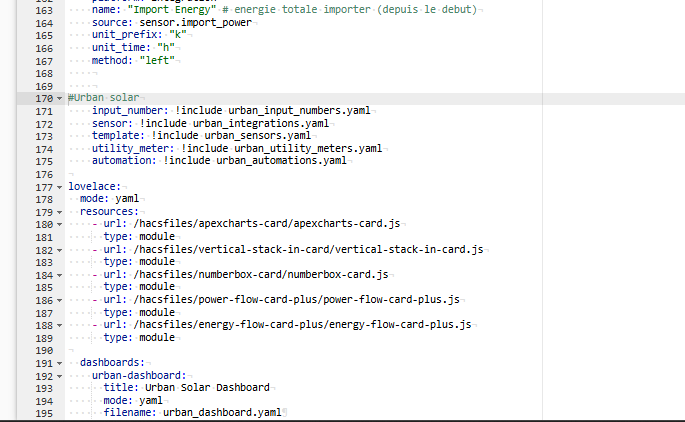Collapse the lovelace fold arrow at line 177
Screen dimensions: 685x422
59,187
